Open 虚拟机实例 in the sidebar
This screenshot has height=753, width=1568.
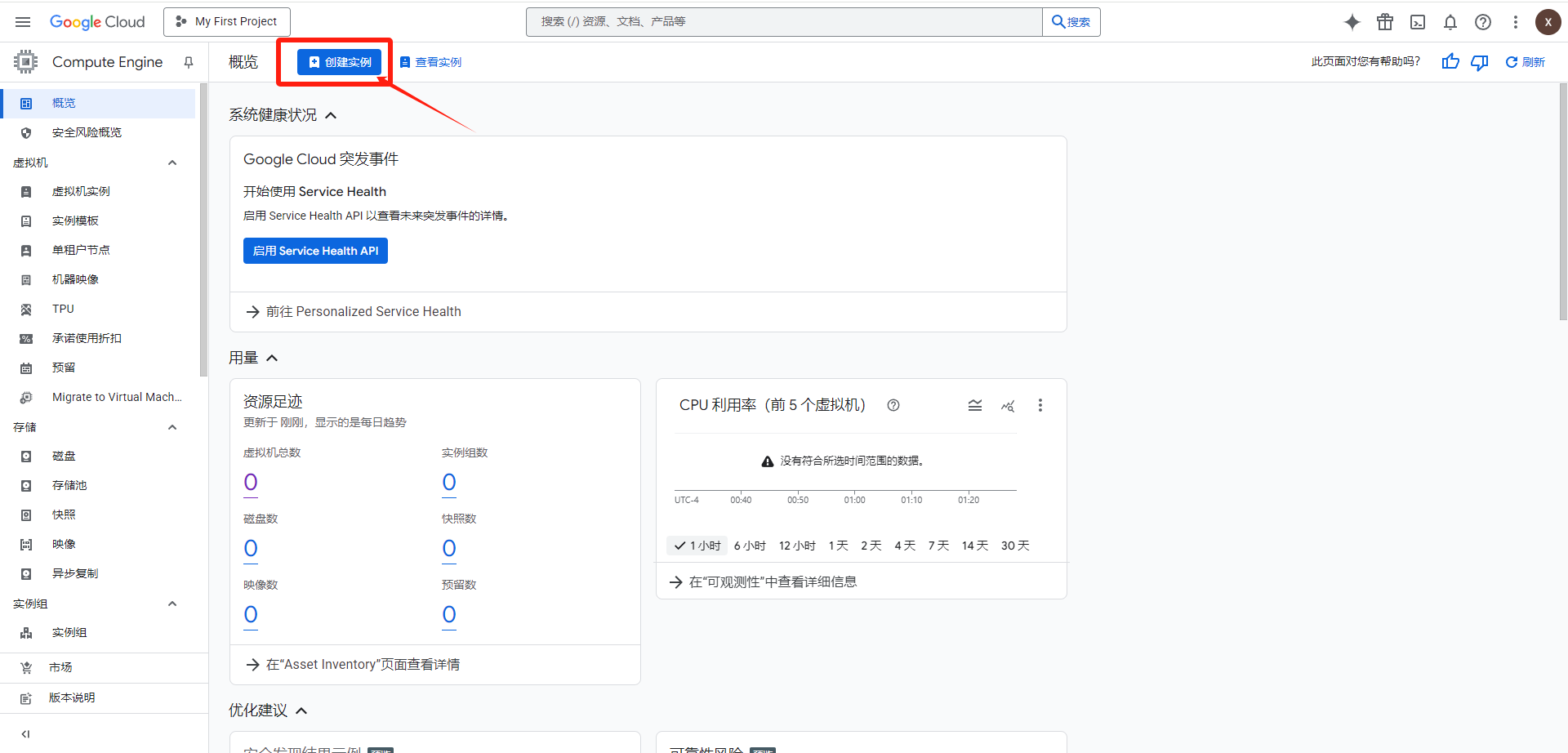[x=98, y=191]
